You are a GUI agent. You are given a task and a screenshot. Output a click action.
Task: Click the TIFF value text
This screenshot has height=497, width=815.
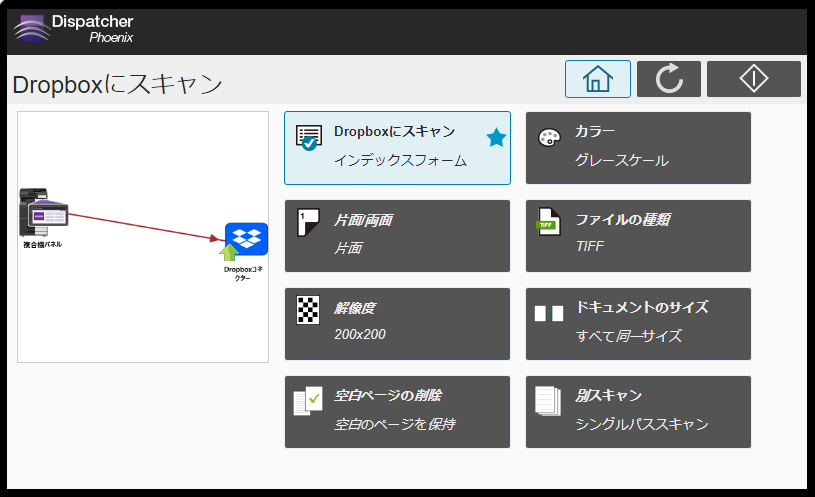tap(590, 246)
